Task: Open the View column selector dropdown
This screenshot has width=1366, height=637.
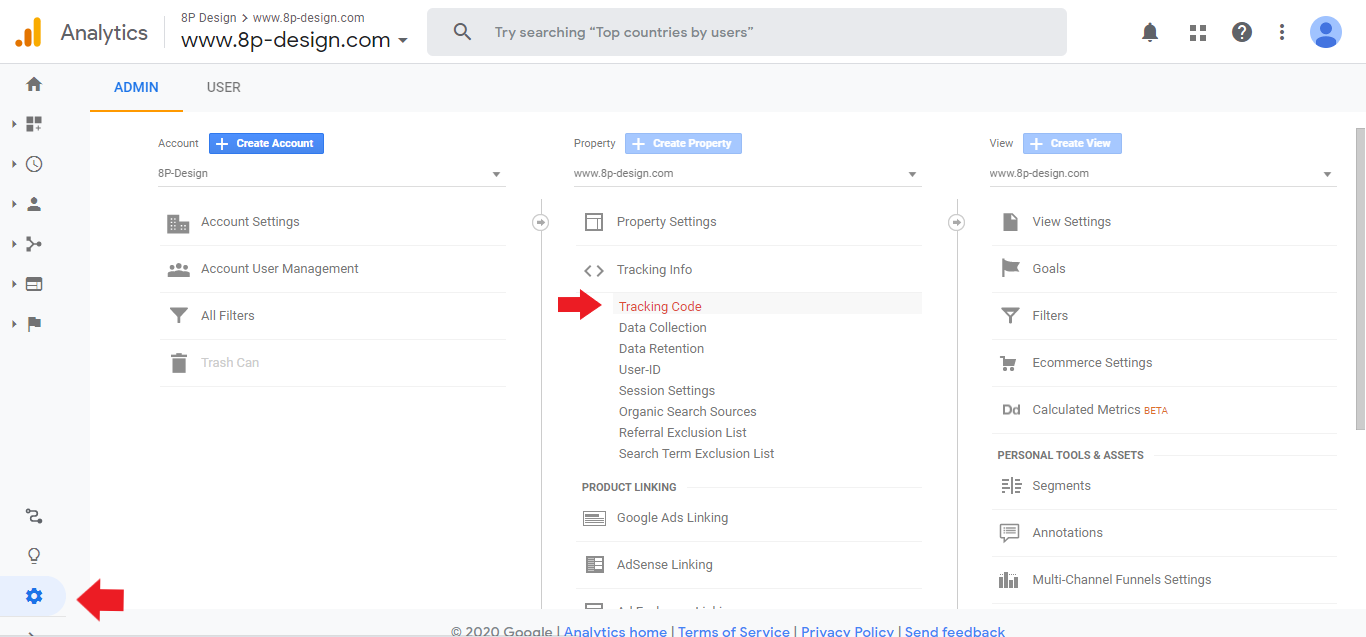Action: pos(1163,174)
